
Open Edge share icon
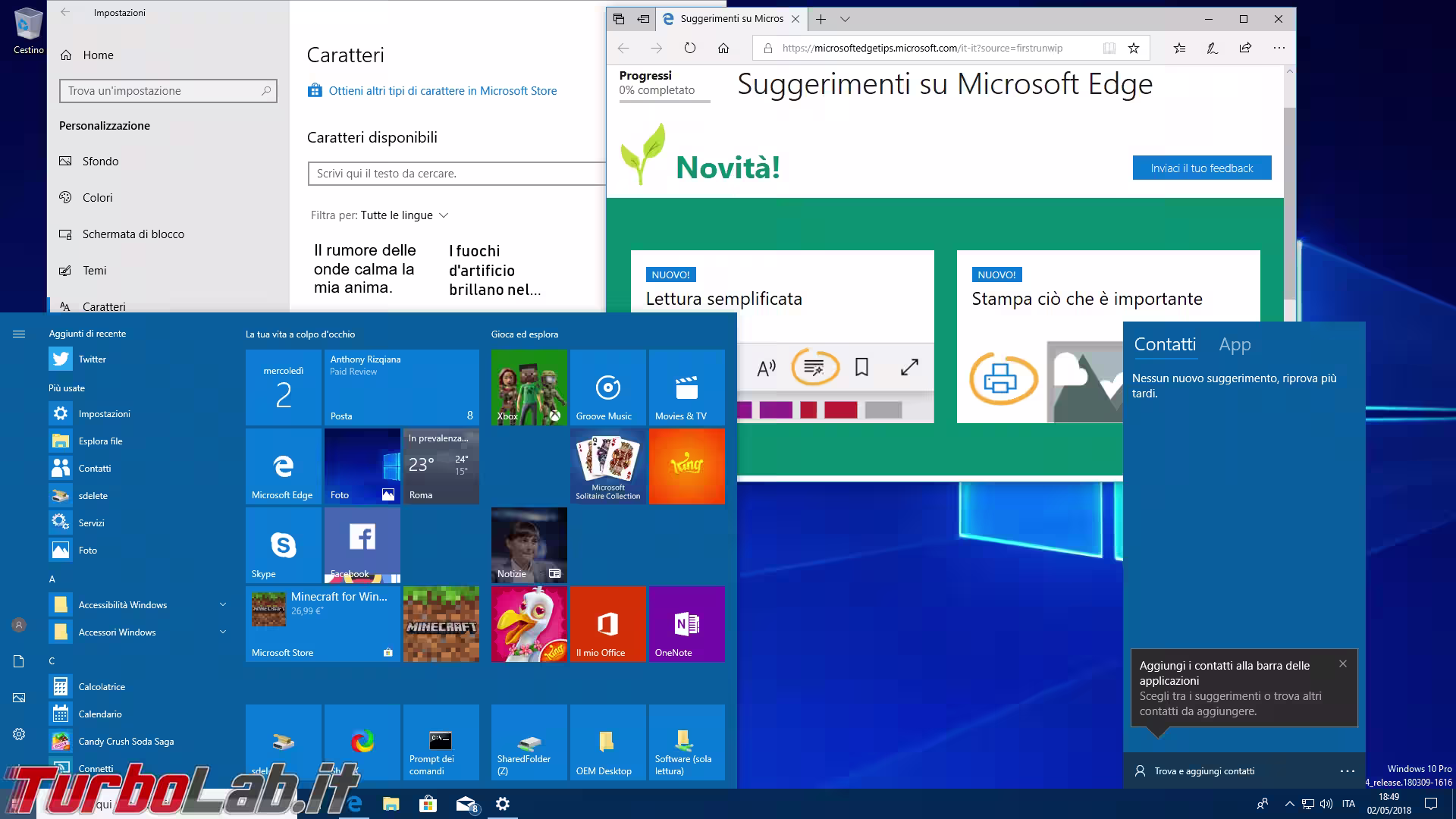click(1245, 48)
